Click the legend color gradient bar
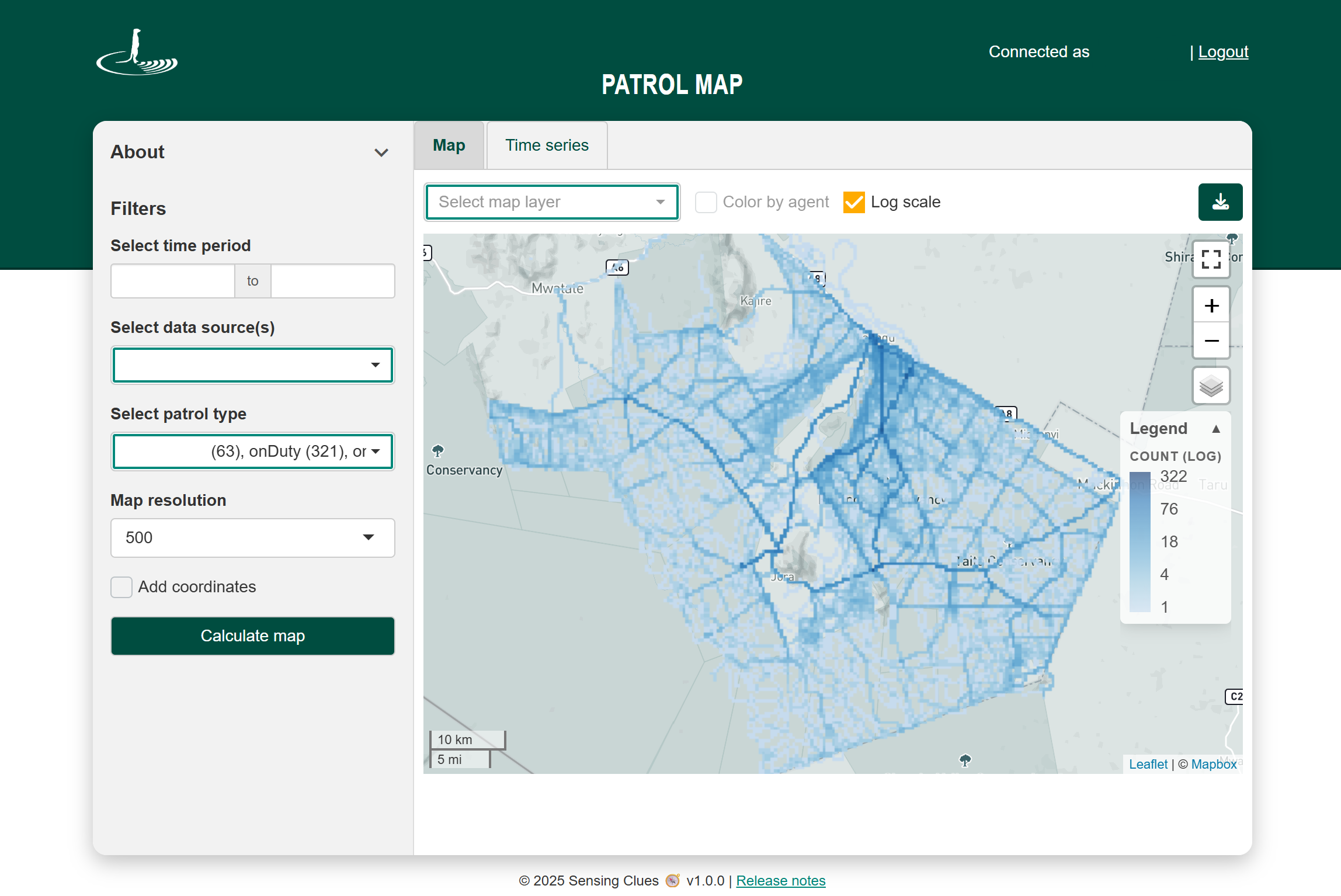Screen dimensions: 1341x896 click(x=1140, y=542)
